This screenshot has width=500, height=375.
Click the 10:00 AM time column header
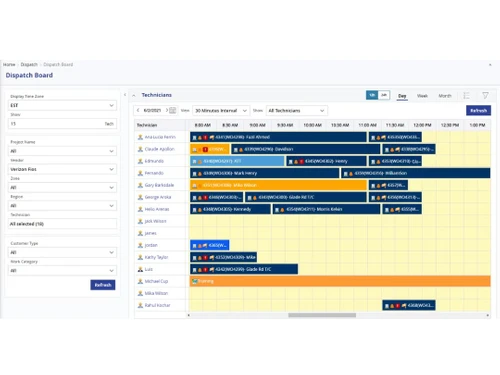(312, 125)
